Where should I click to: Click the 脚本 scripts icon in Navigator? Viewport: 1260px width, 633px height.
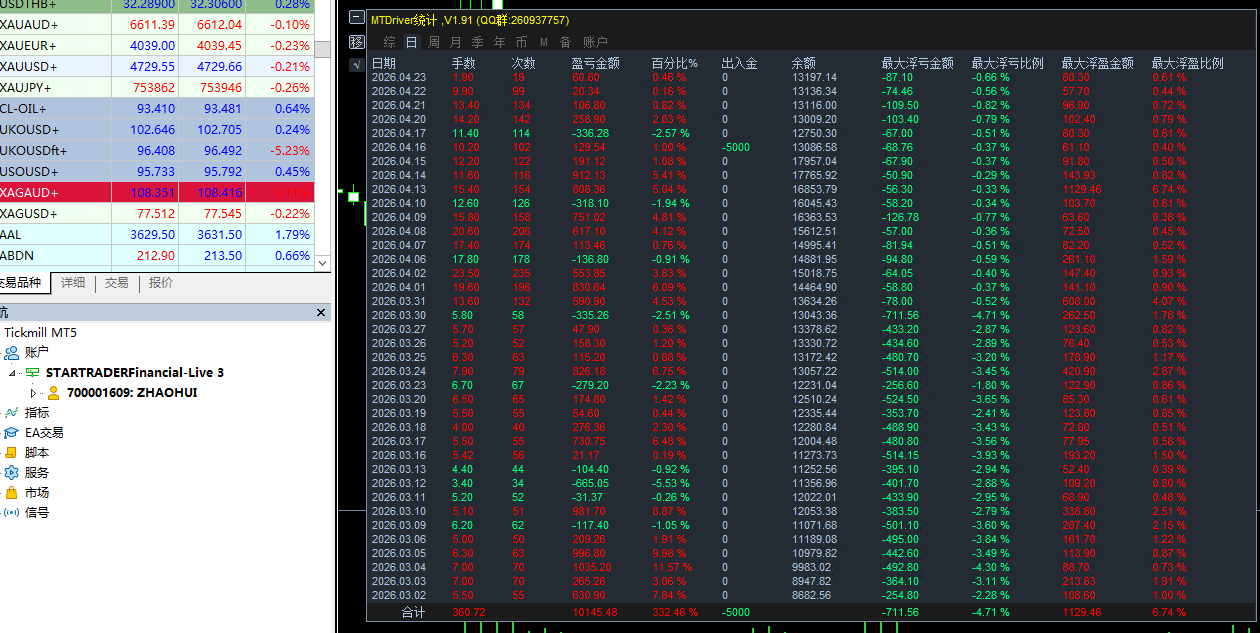tap(12, 452)
